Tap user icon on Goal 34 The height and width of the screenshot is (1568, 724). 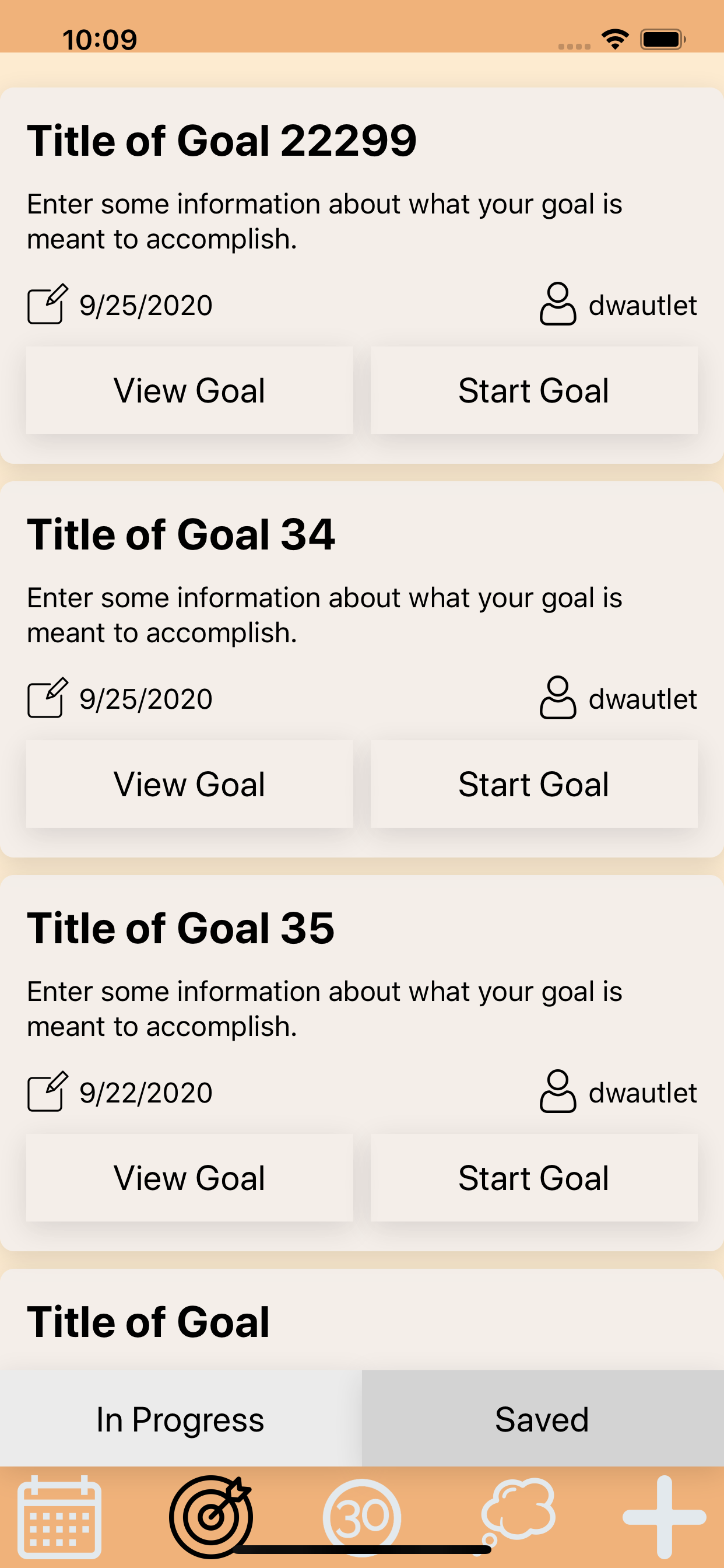[557, 698]
